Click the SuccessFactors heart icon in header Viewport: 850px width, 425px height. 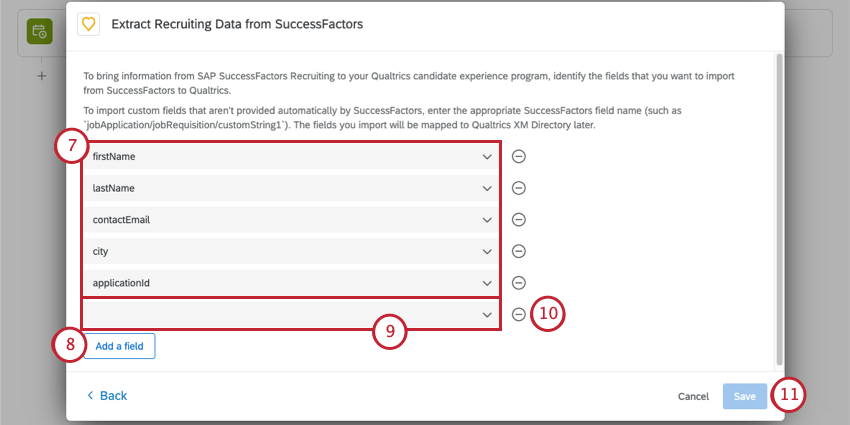(x=88, y=23)
